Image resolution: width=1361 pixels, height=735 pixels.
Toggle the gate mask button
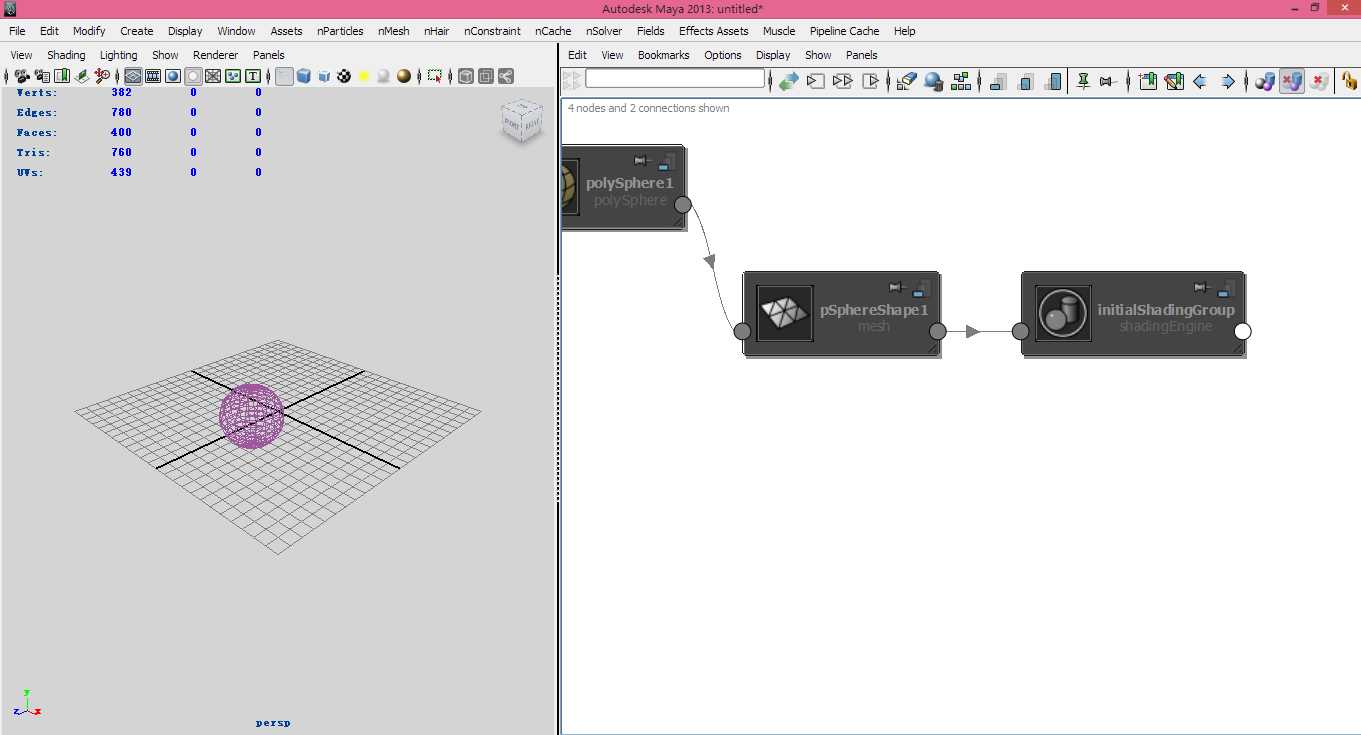coord(193,76)
